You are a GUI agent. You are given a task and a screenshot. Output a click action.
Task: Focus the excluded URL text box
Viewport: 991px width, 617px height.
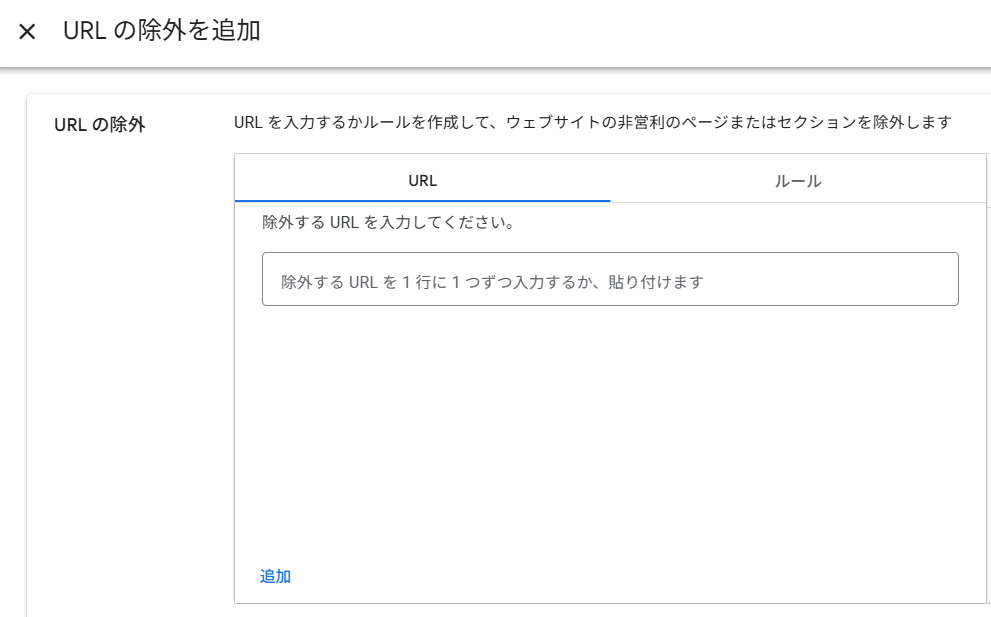pyautogui.click(x=610, y=279)
